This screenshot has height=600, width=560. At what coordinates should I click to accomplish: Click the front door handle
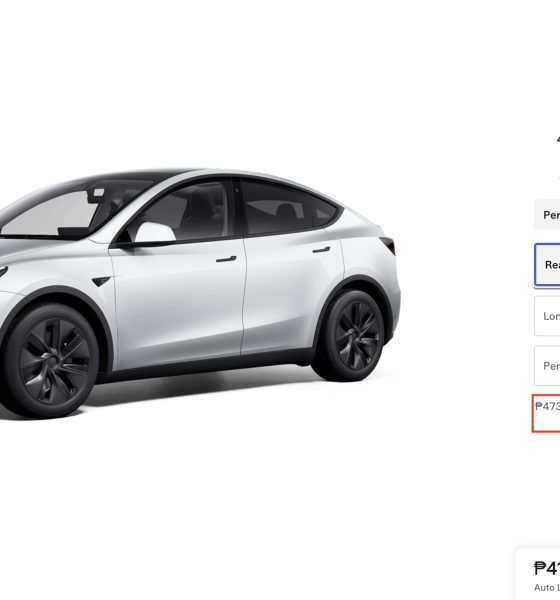pos(226,259)
